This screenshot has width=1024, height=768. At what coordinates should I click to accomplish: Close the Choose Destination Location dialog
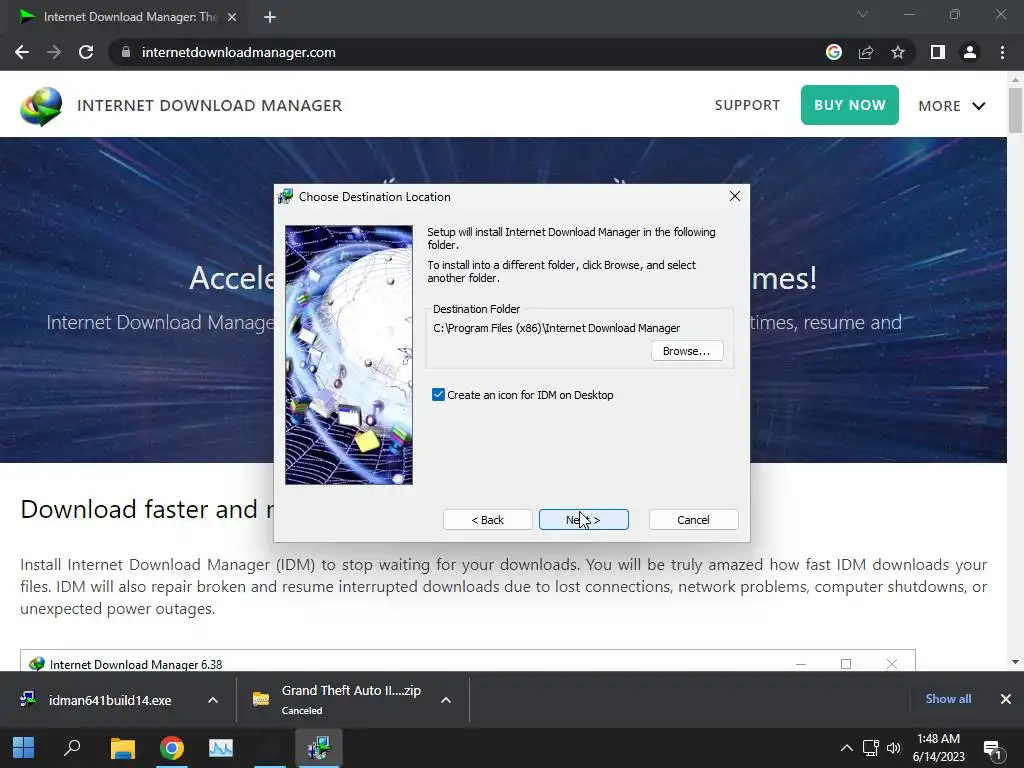[735, 197]
